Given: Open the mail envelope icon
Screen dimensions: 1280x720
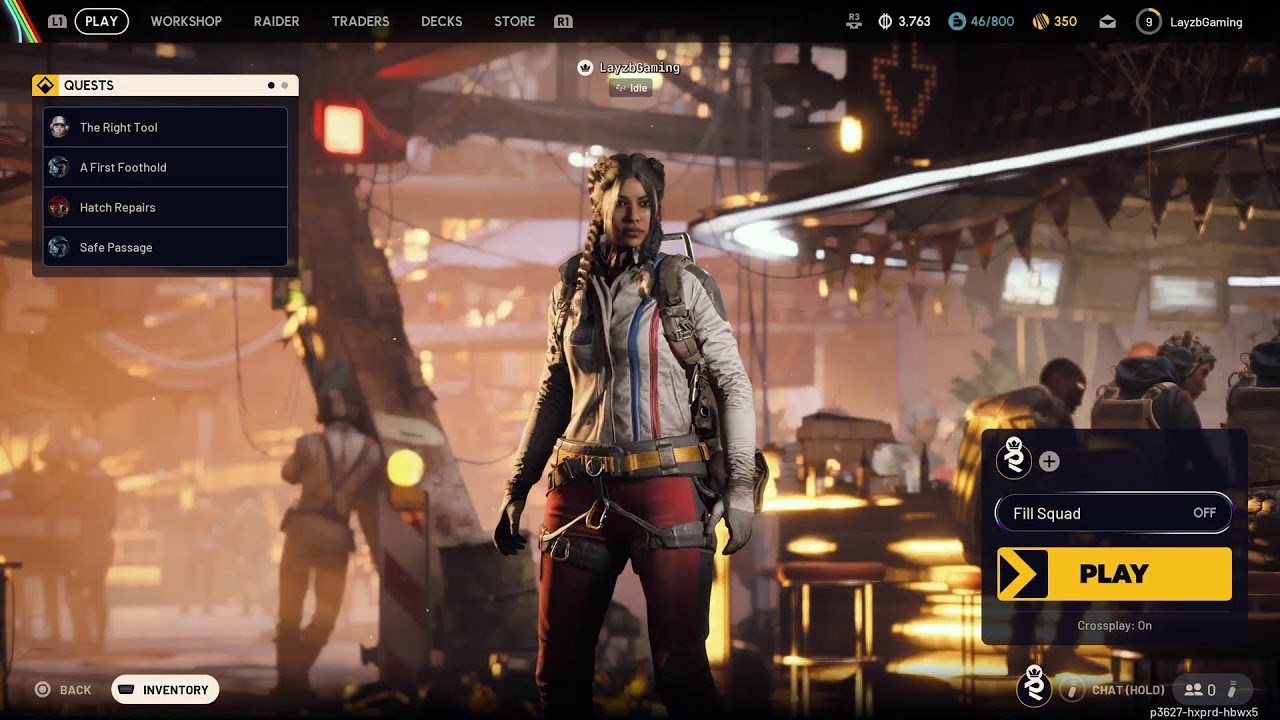Looking at the screenshot, I should 1107,22.
